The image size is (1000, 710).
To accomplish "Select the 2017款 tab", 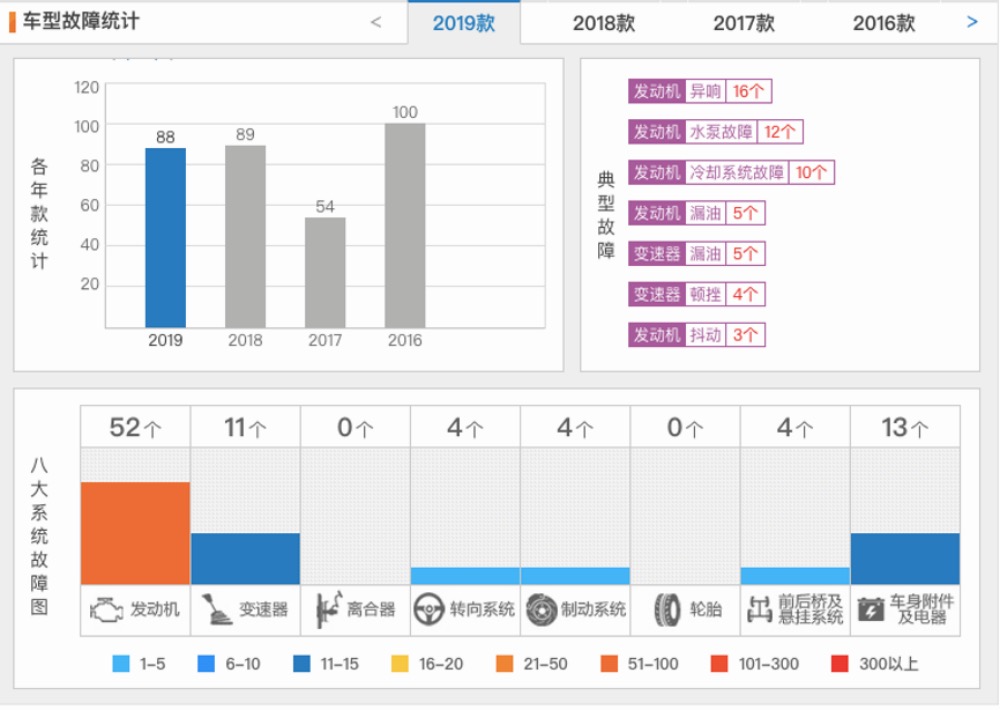I will pyautogui.click(x=745, y=21).
